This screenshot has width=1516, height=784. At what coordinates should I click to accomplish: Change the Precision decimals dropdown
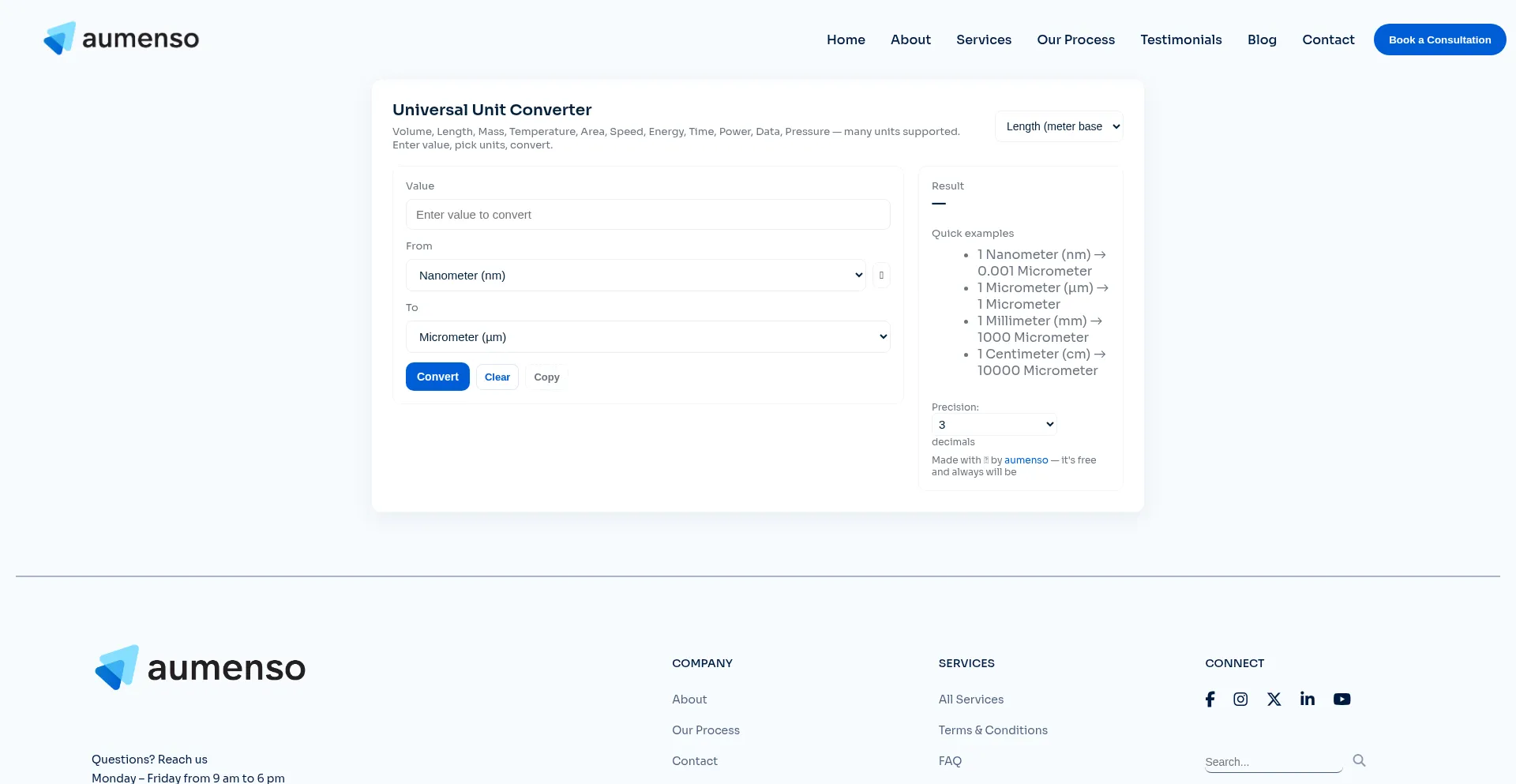tap(993, 424)
